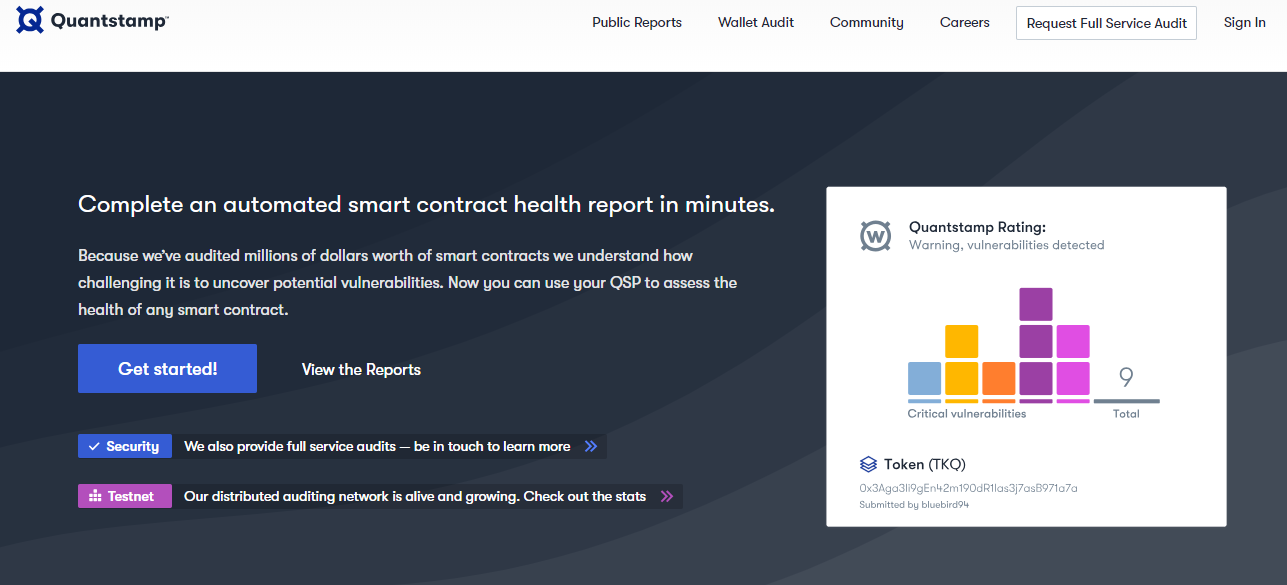Screen dimensions: 1287x585
Task: Click the Total count 9
Action: pyautogui.click(x=1126, y=378)
